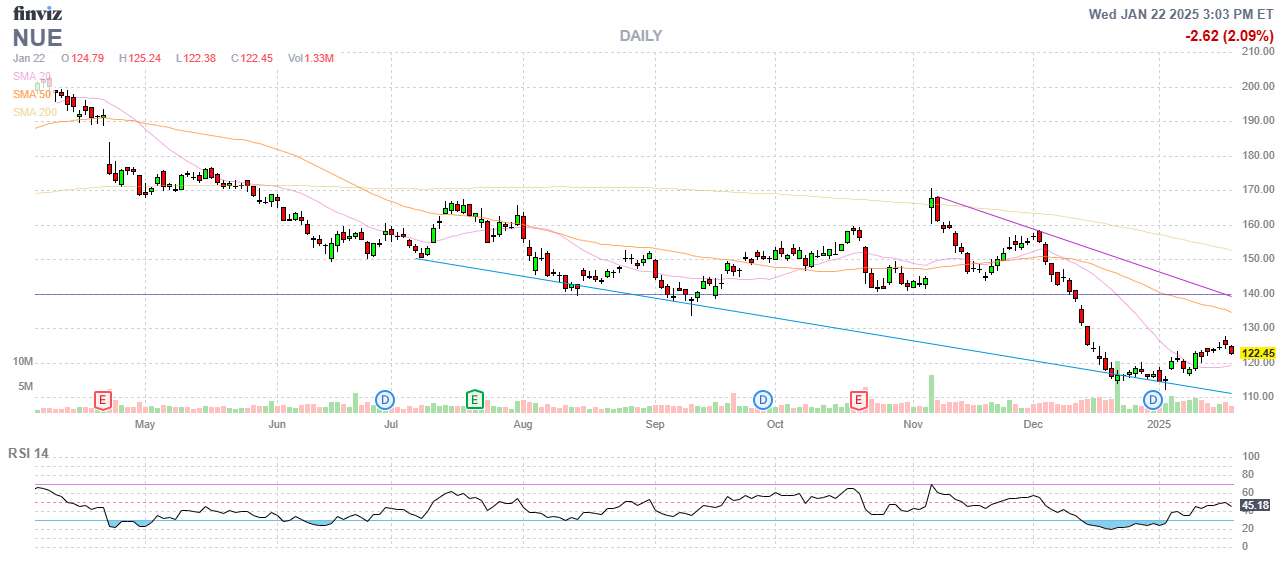Click the NUE ticker symbol
Viewport: 1287px width, 562px height.
point(37,38)
